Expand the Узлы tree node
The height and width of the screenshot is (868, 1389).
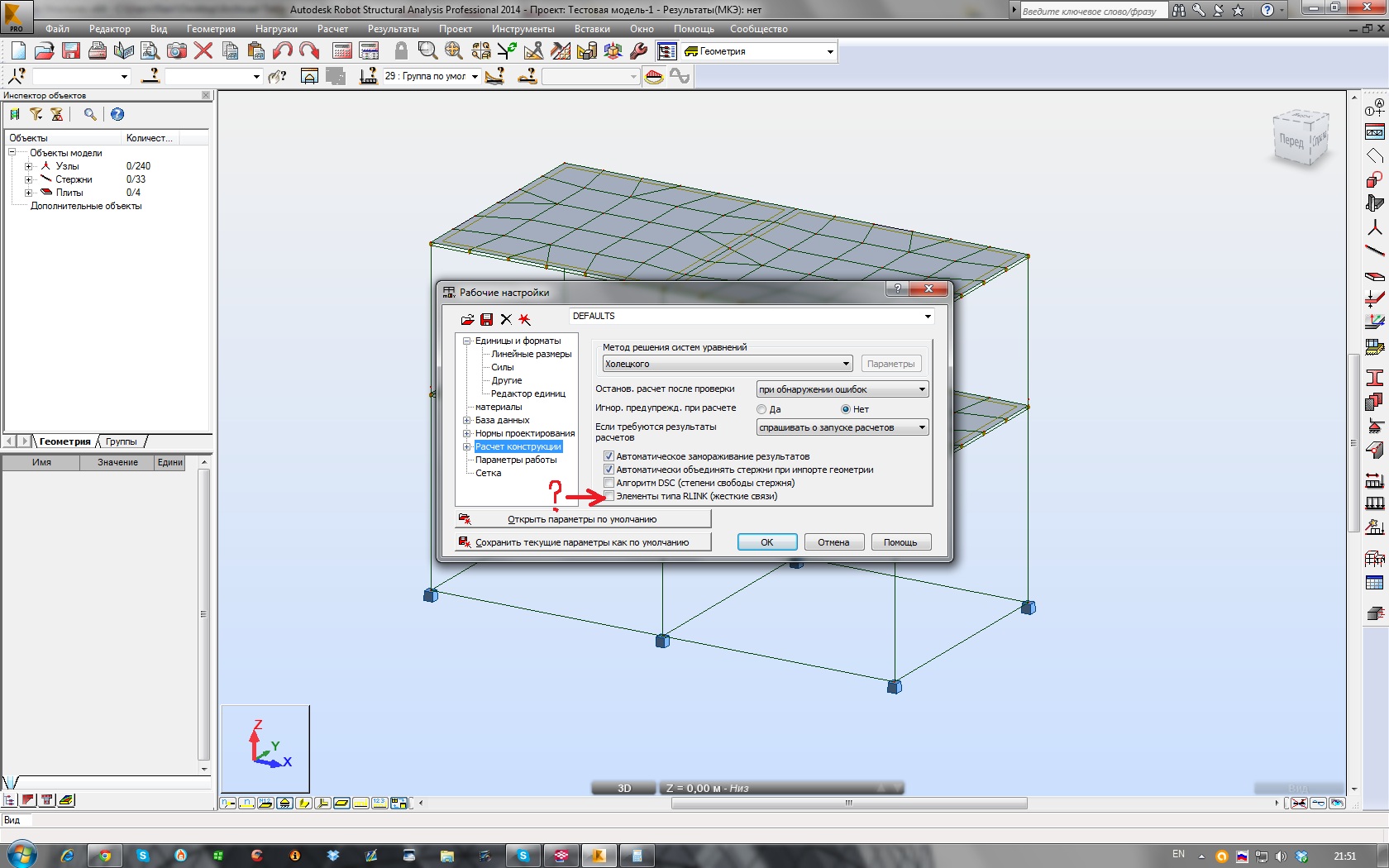tap(28, 166)
